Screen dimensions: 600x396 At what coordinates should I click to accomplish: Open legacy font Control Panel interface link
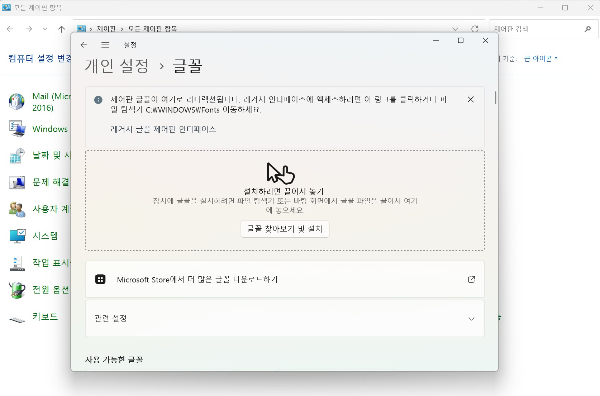pyautogui.click(x=163, y=129)
